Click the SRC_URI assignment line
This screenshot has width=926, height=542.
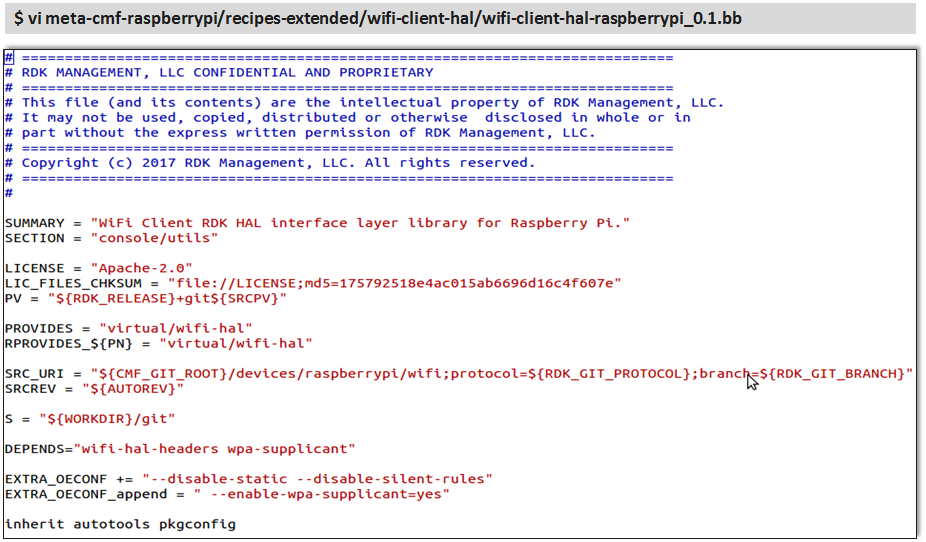tap(459, 374)
